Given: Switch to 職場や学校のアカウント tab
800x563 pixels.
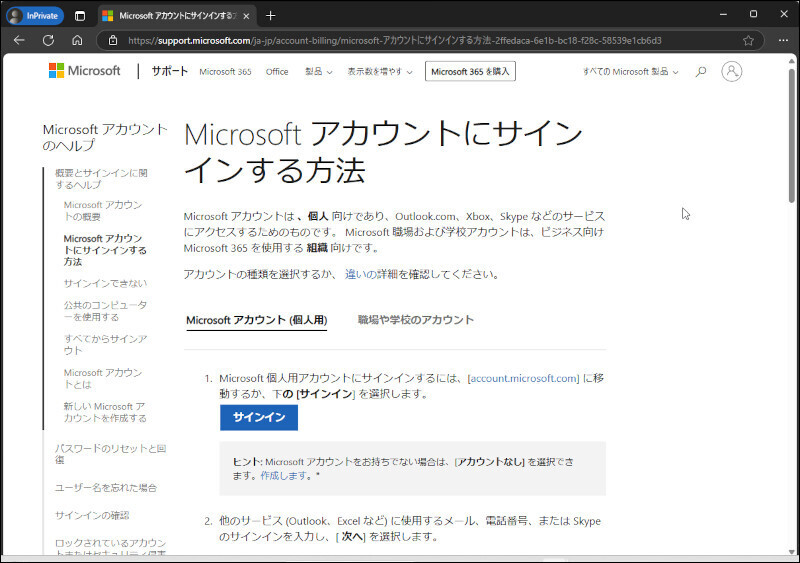Looking at the screenshot, I should [416, 320].
